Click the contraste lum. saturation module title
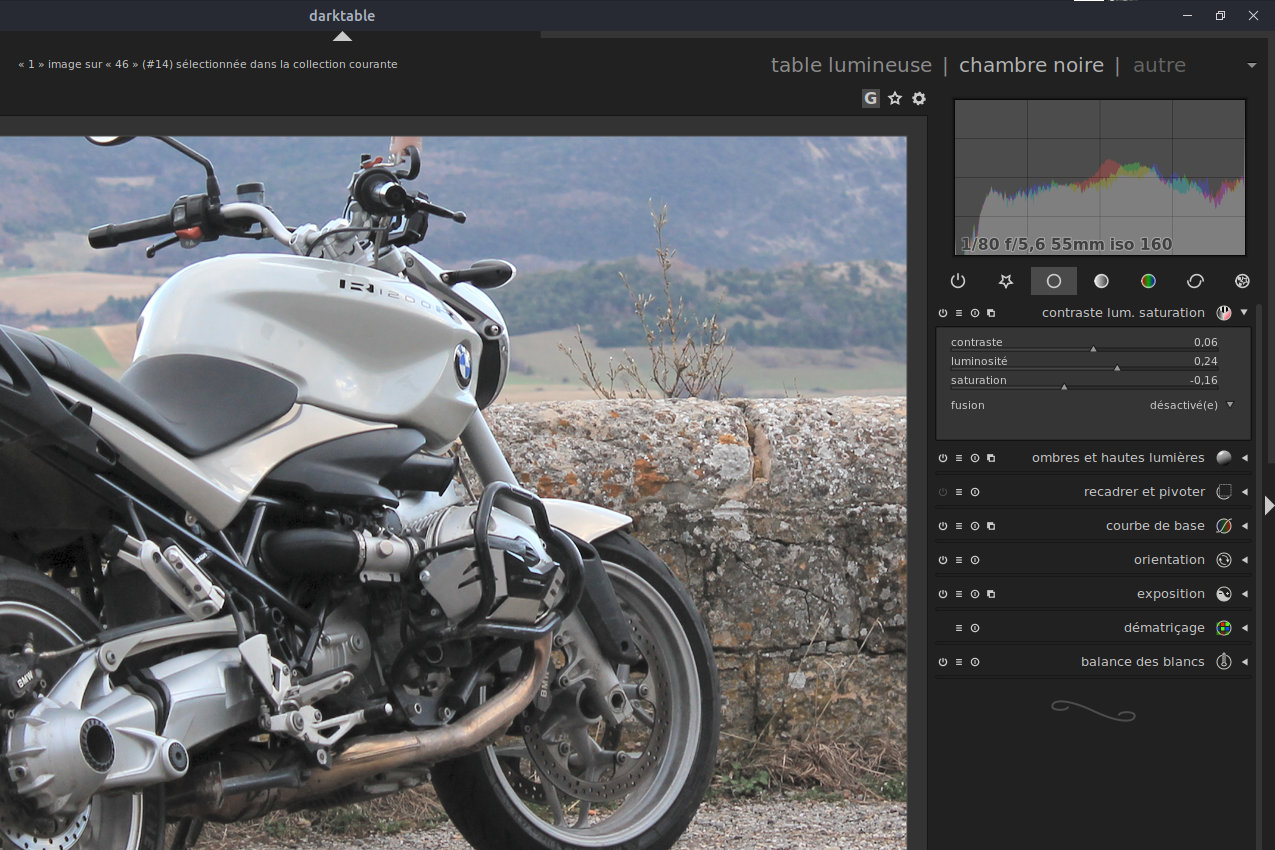This screenshot has height=850, width=1275. pos(1123,313)
